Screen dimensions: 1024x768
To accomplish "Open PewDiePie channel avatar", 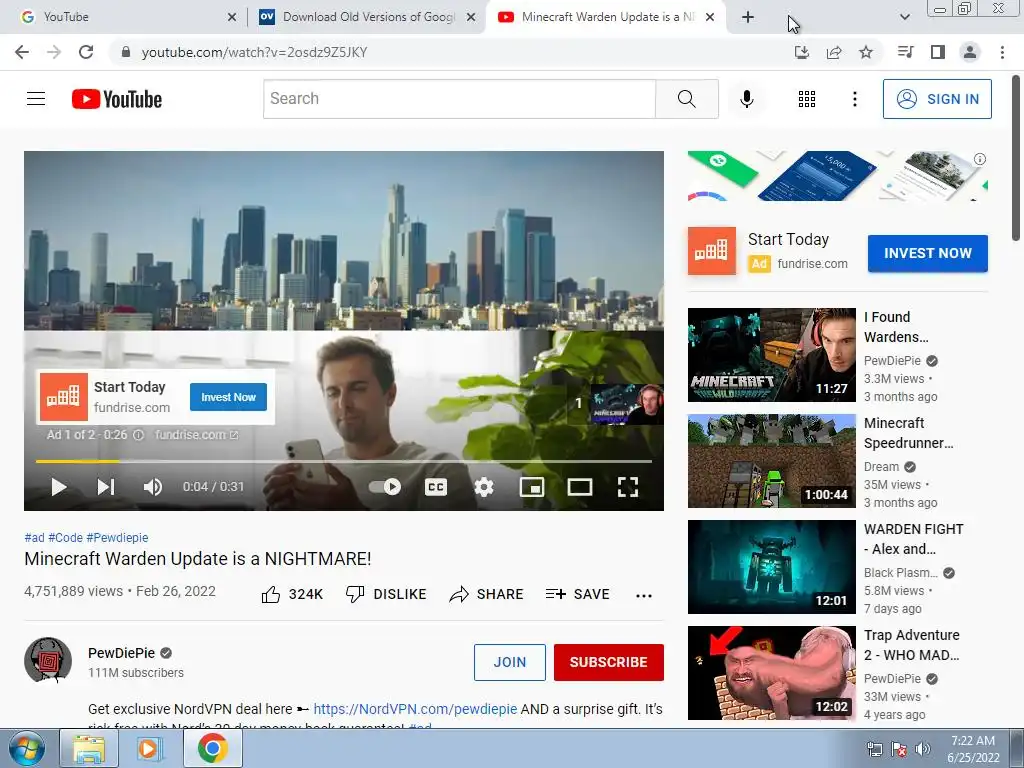I will (48, 661).
